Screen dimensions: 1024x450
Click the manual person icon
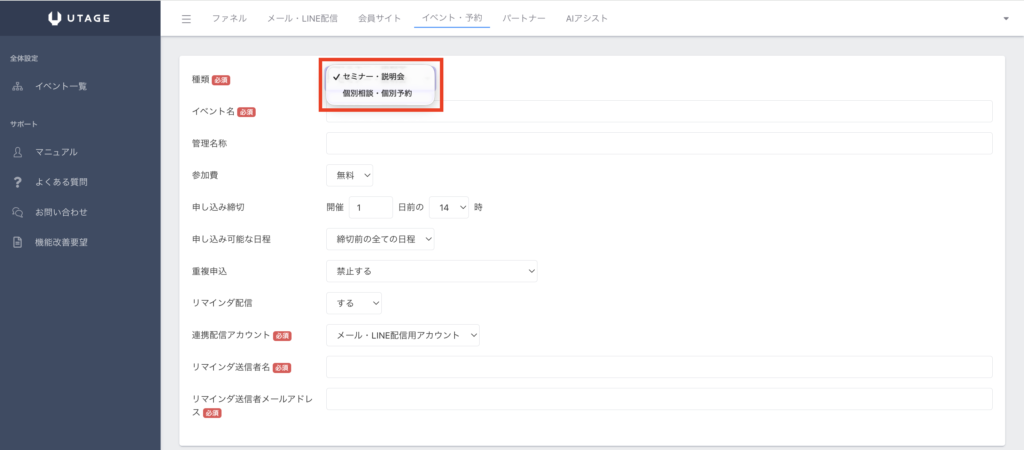(x=17, y=152)
